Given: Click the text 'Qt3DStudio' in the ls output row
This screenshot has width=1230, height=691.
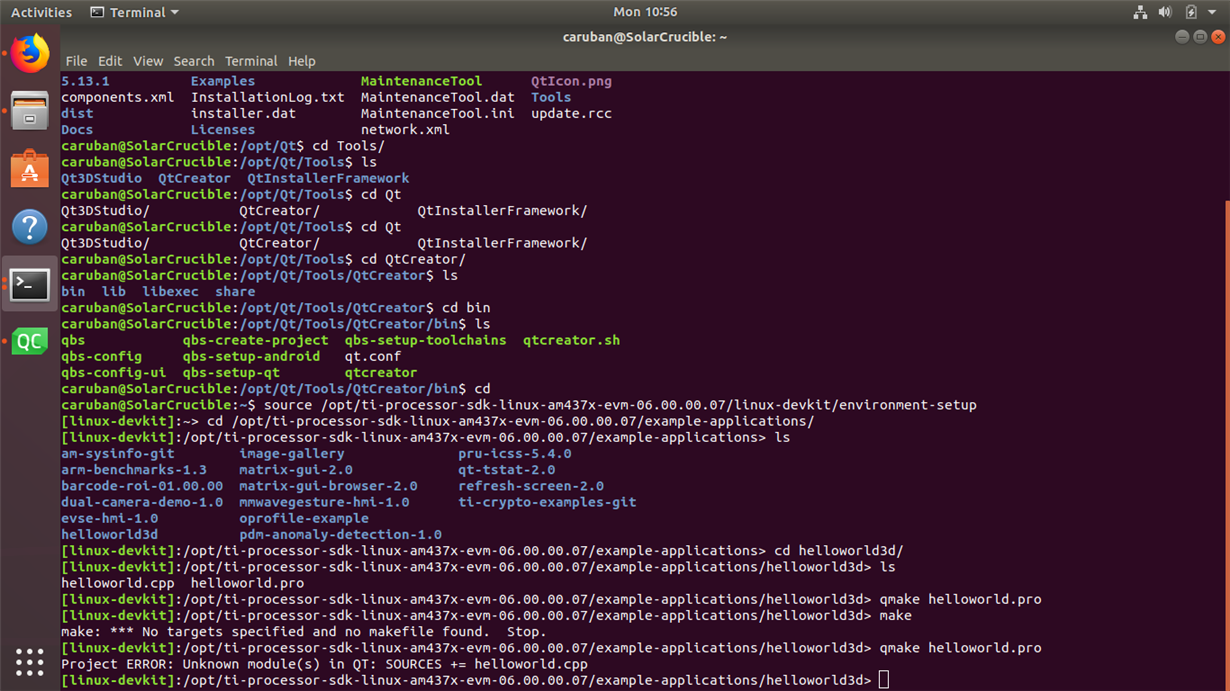Looking at the screenshot, I should [x=102, y=178].
